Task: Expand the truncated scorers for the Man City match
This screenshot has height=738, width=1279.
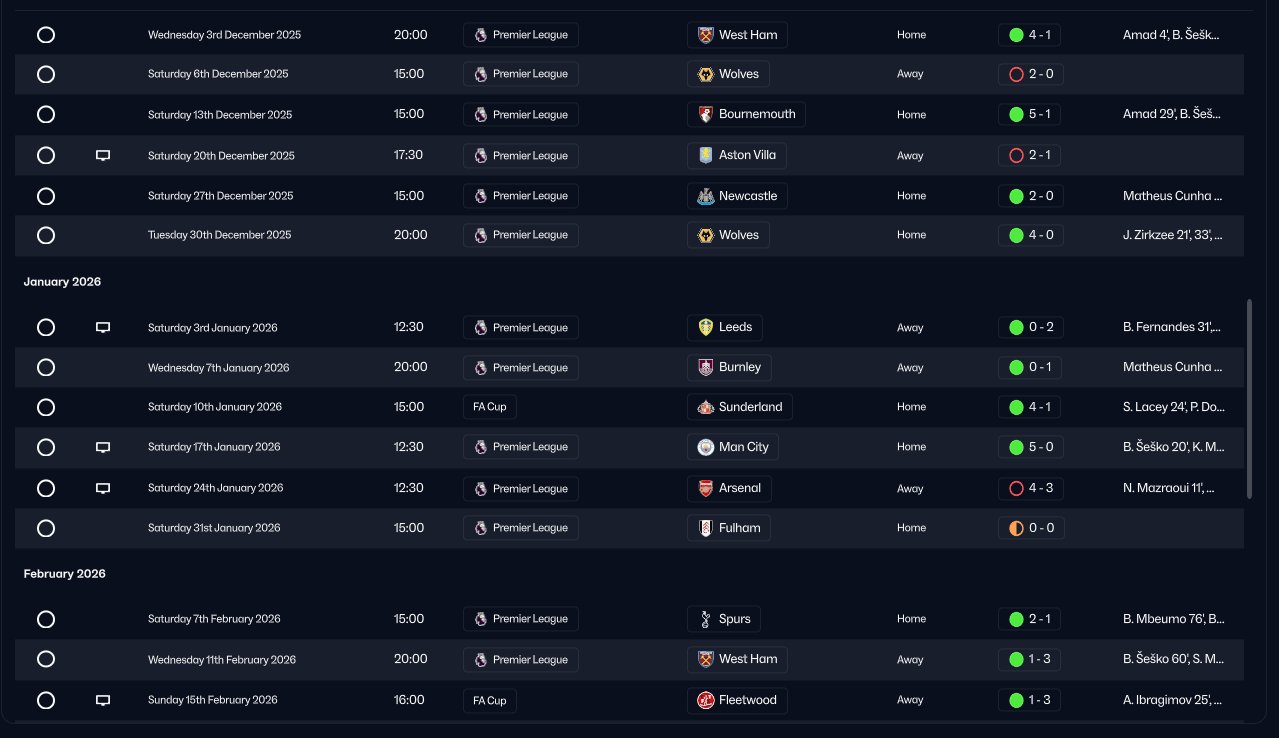Action: point(1174,447)
